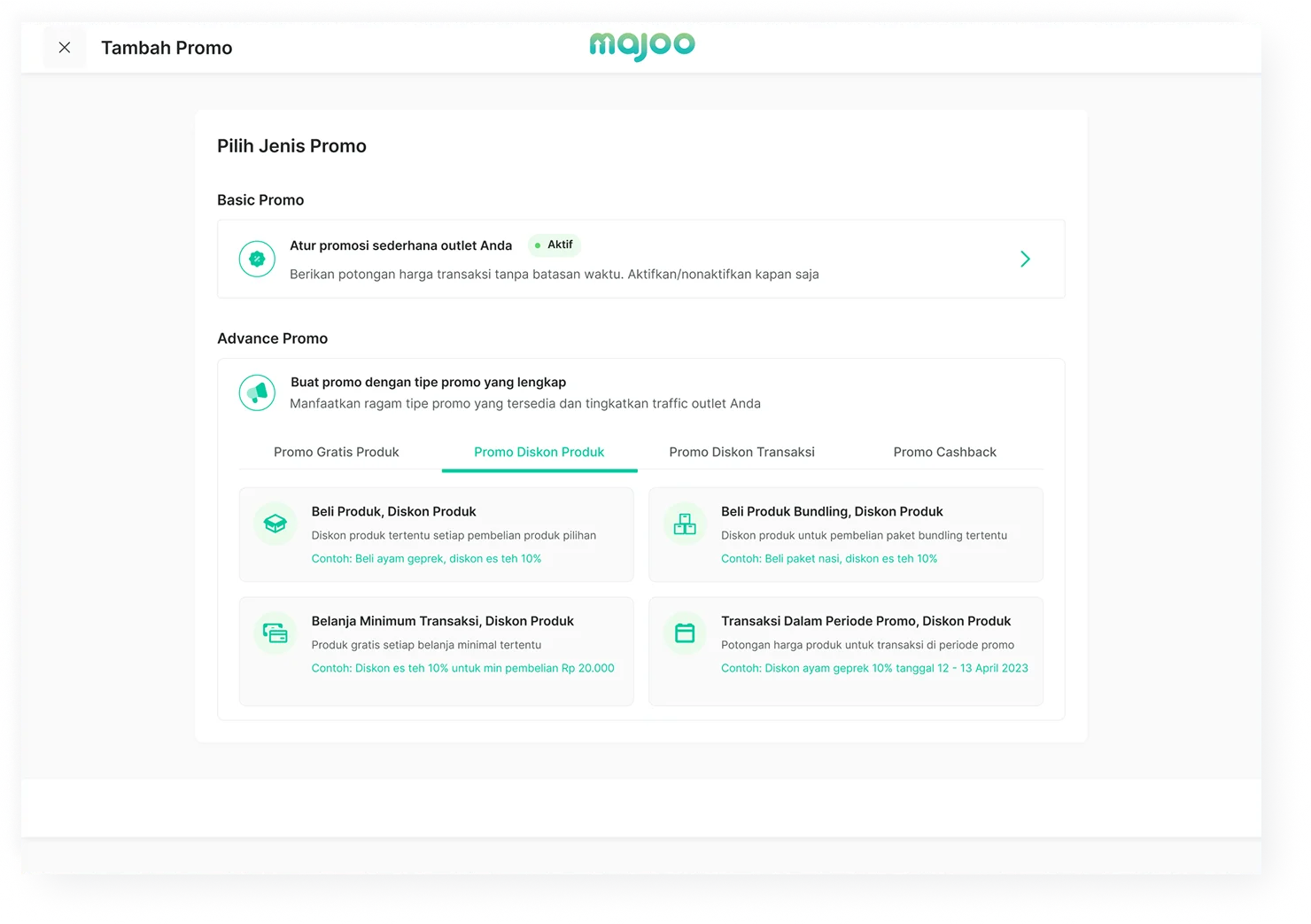The height and width of the screenshot is (924, 1311).
Task: Click the 'Tambah Promo' page title
Action: pos(167,48)
